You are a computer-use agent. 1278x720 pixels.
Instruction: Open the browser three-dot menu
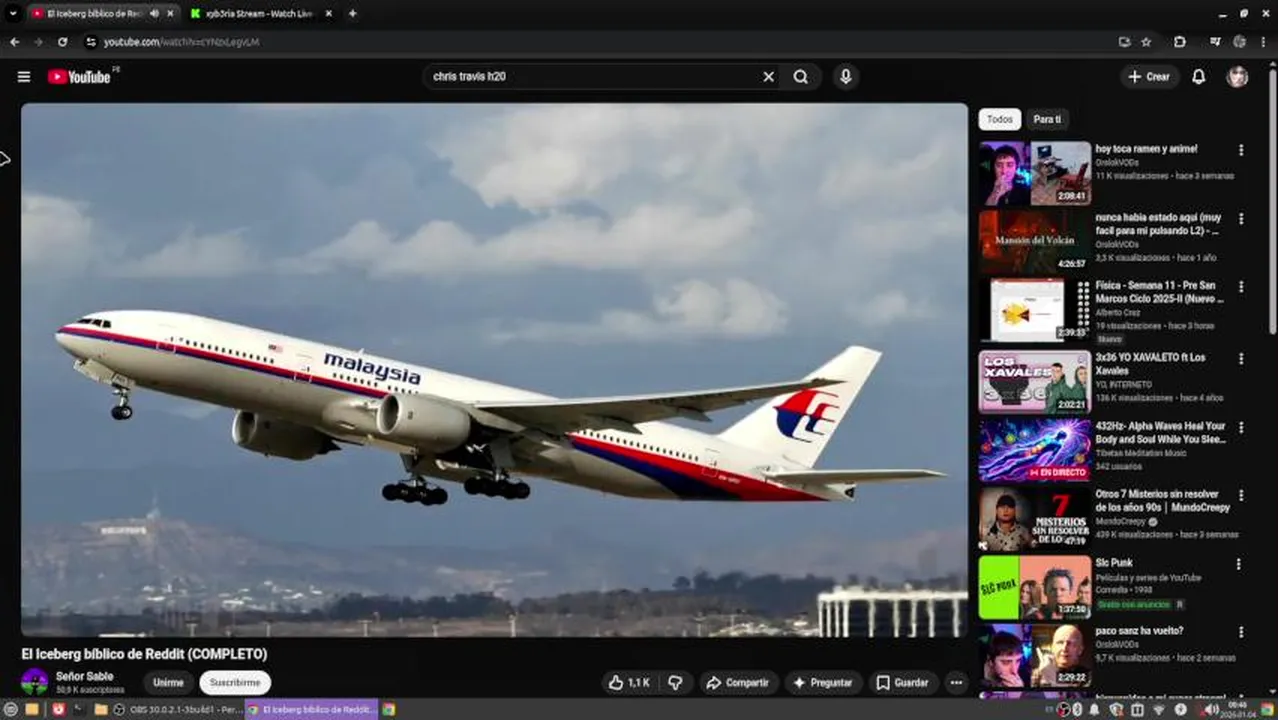(1265, 42)
